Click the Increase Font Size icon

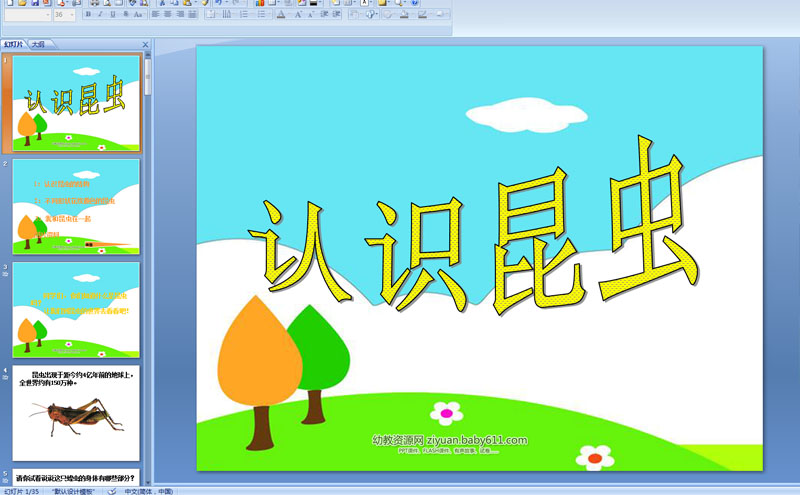[x=298, y=15]
